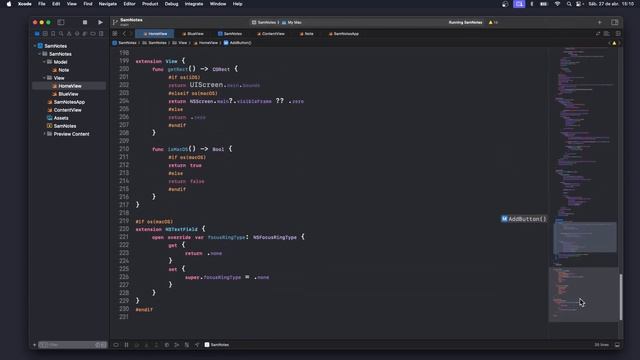
Task: Open the Test navigator tab
Action: [77, 34]
